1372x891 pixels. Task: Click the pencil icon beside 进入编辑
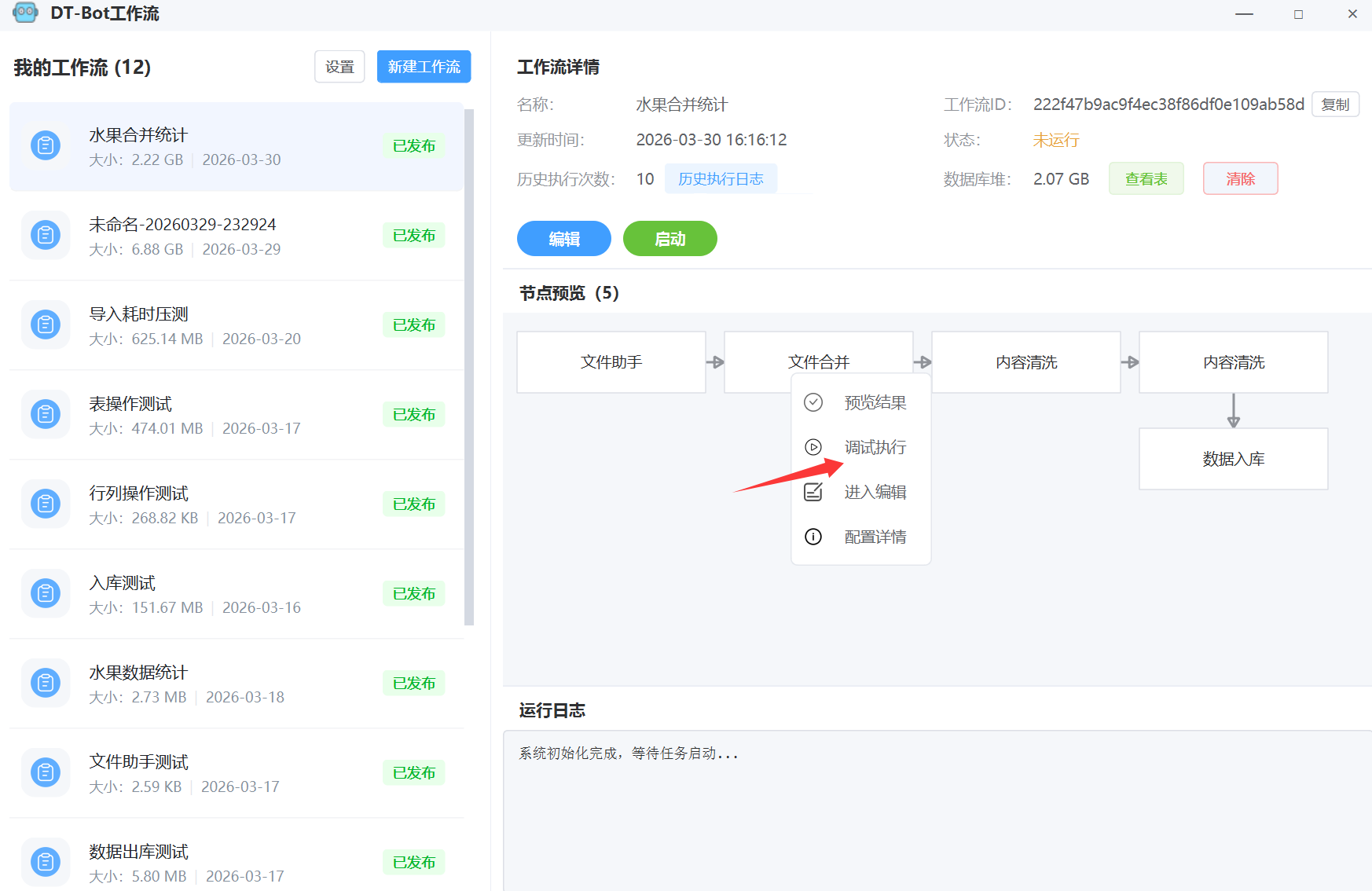pyautogui.click(x=813, y=492)
